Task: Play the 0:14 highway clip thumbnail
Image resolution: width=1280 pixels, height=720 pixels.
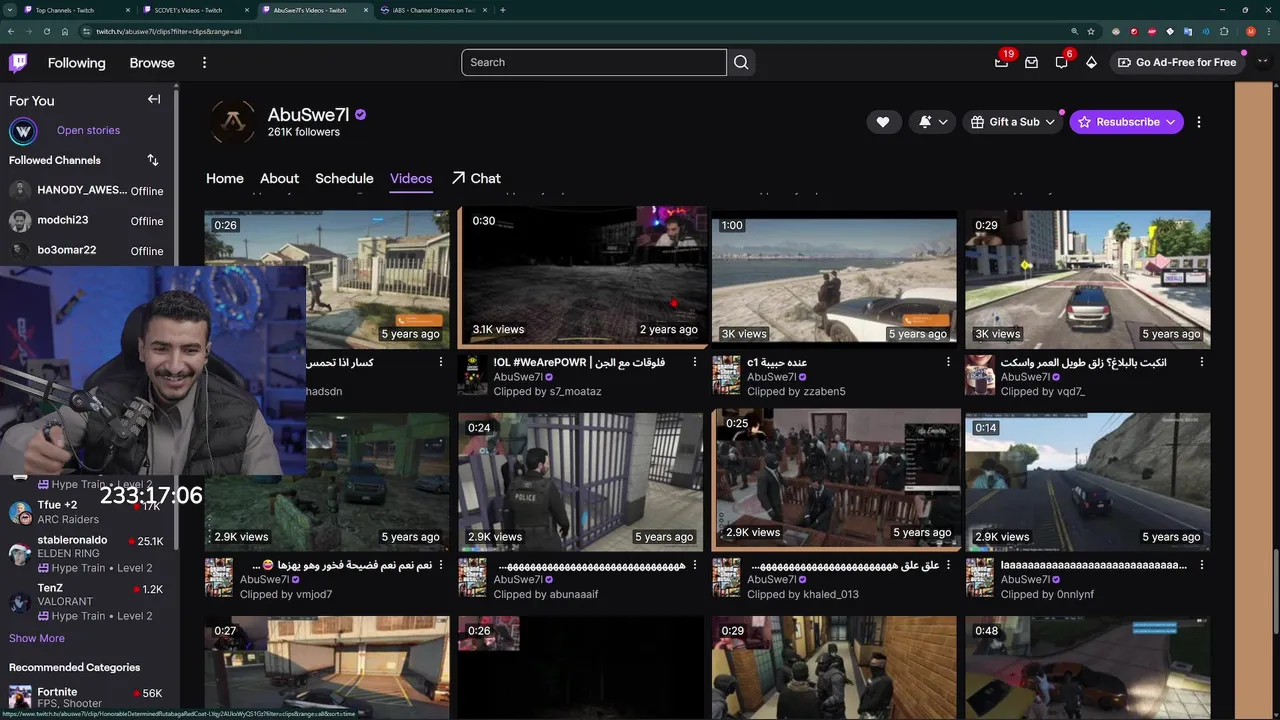Action: tap(1088, 482)
